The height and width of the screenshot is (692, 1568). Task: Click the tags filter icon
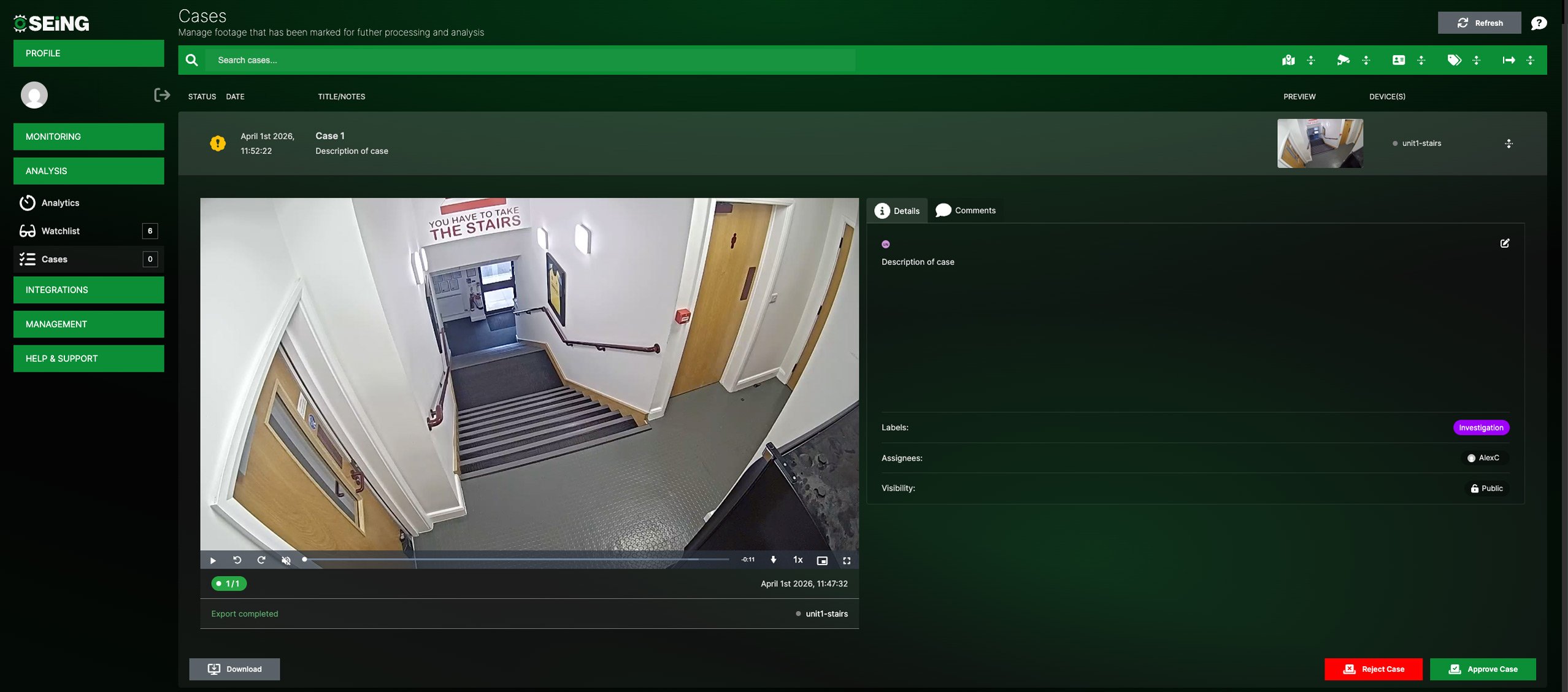coord(1454,60)
